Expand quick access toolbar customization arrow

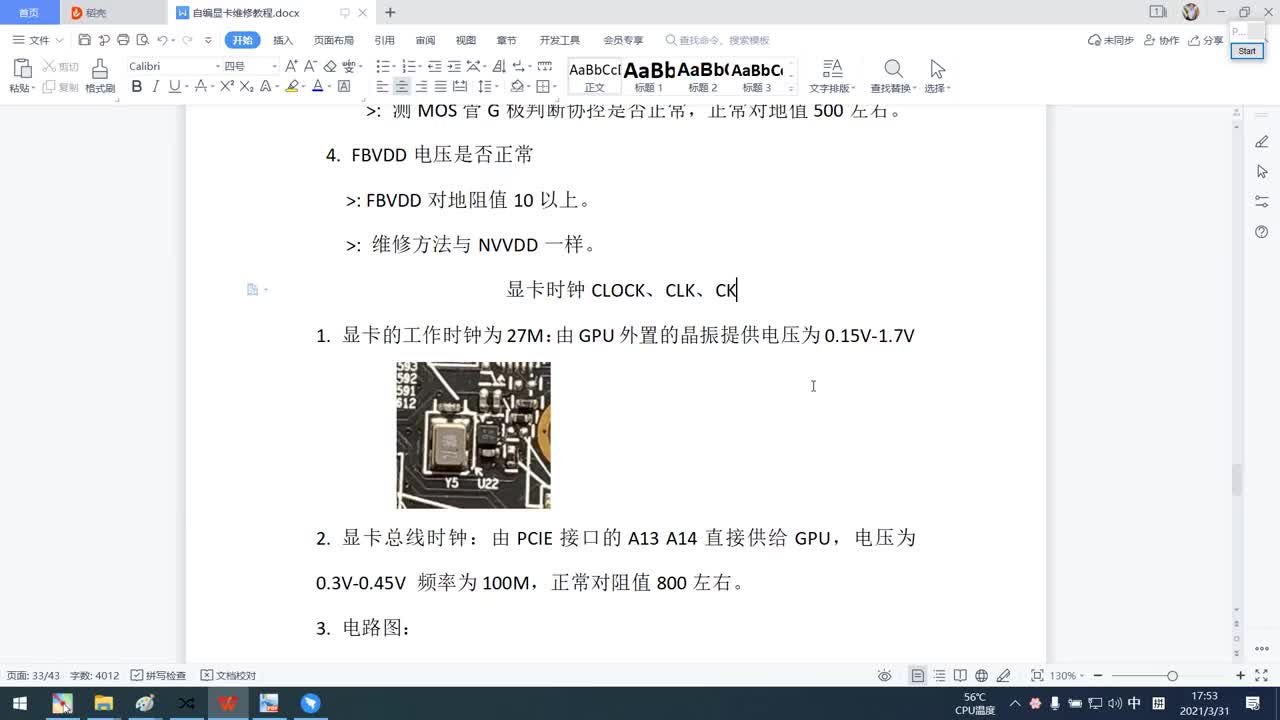pyautogui.click(x=208, y=40)
